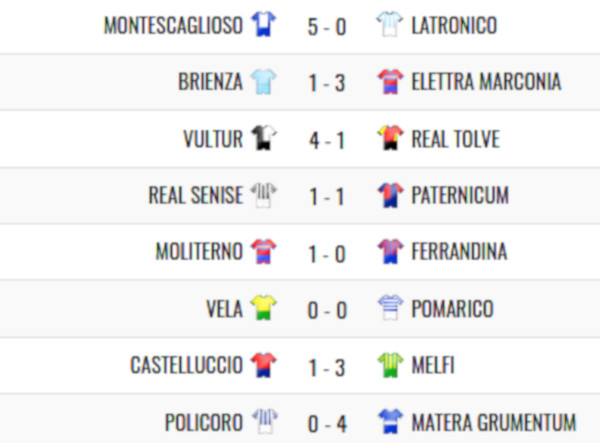Open the Policoro team link
Screen dimensions: 600x443
[204, 422]
